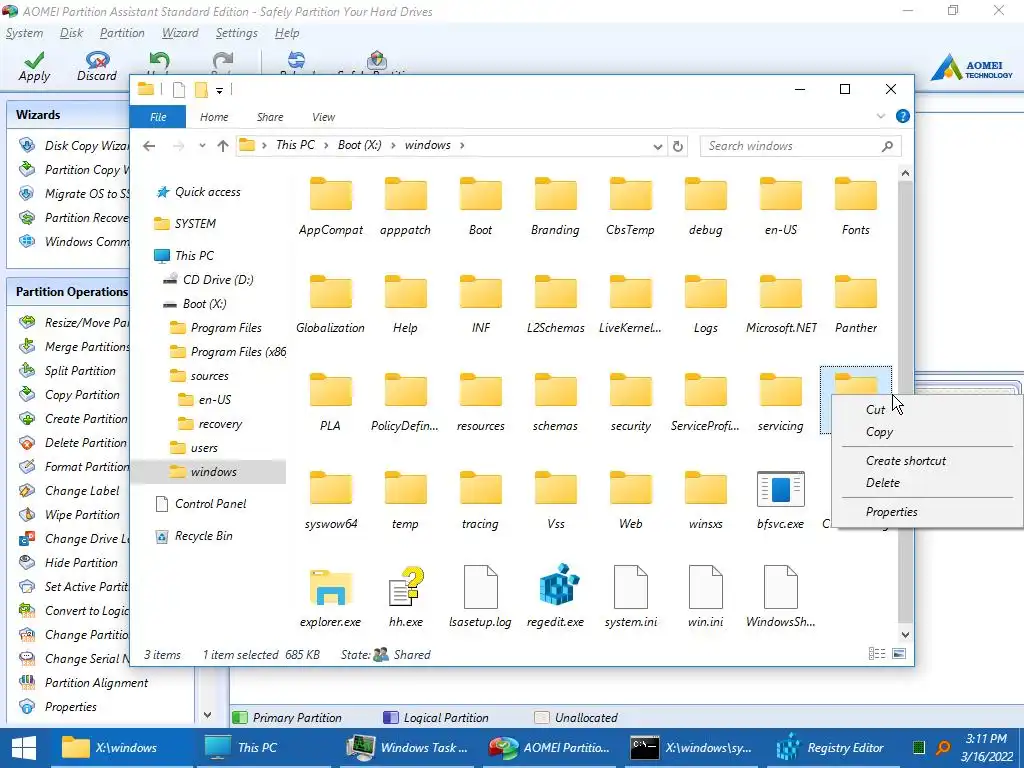Click the Merge Partitions icon

click(x=27, y=346)
